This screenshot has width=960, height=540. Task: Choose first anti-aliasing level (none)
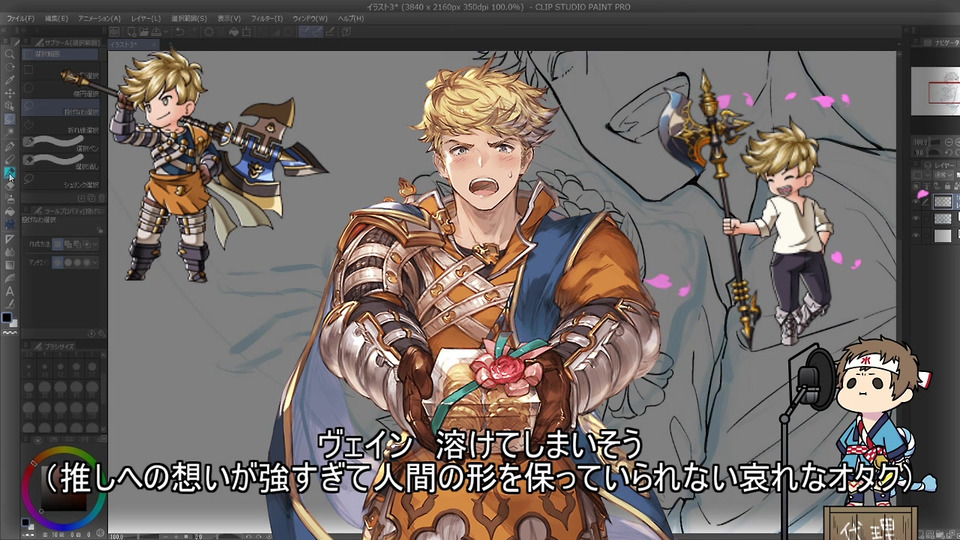(58, 262)
